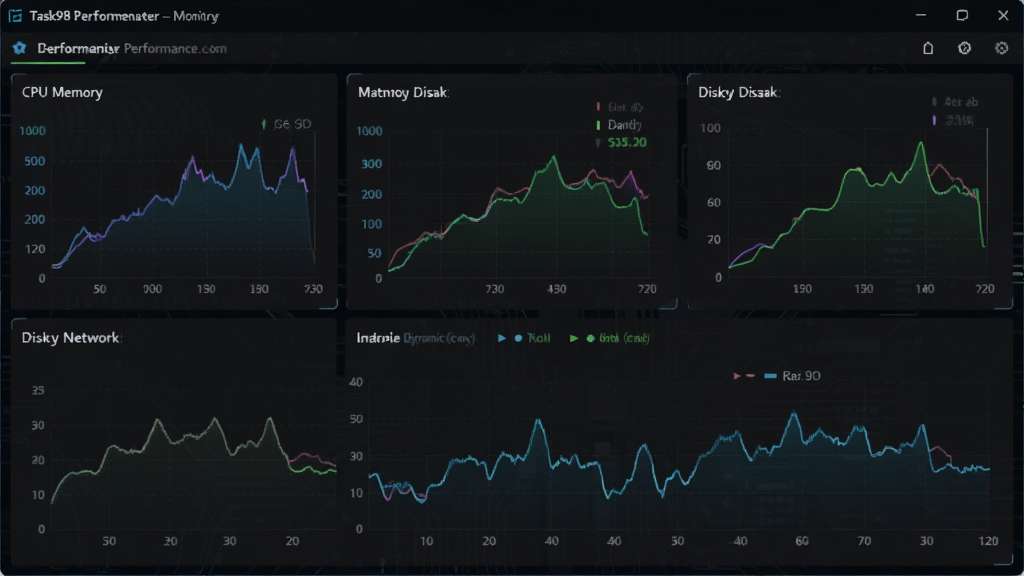Toggle the Dantly series in Memory chart
The height and width of the screenshot is (576, 1024).
(x=624, y=125)
